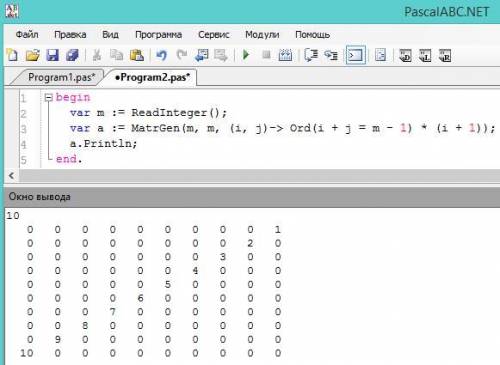Open the Программа menu
This screenshot has width=500, height=365.
(x=158, y=35)
